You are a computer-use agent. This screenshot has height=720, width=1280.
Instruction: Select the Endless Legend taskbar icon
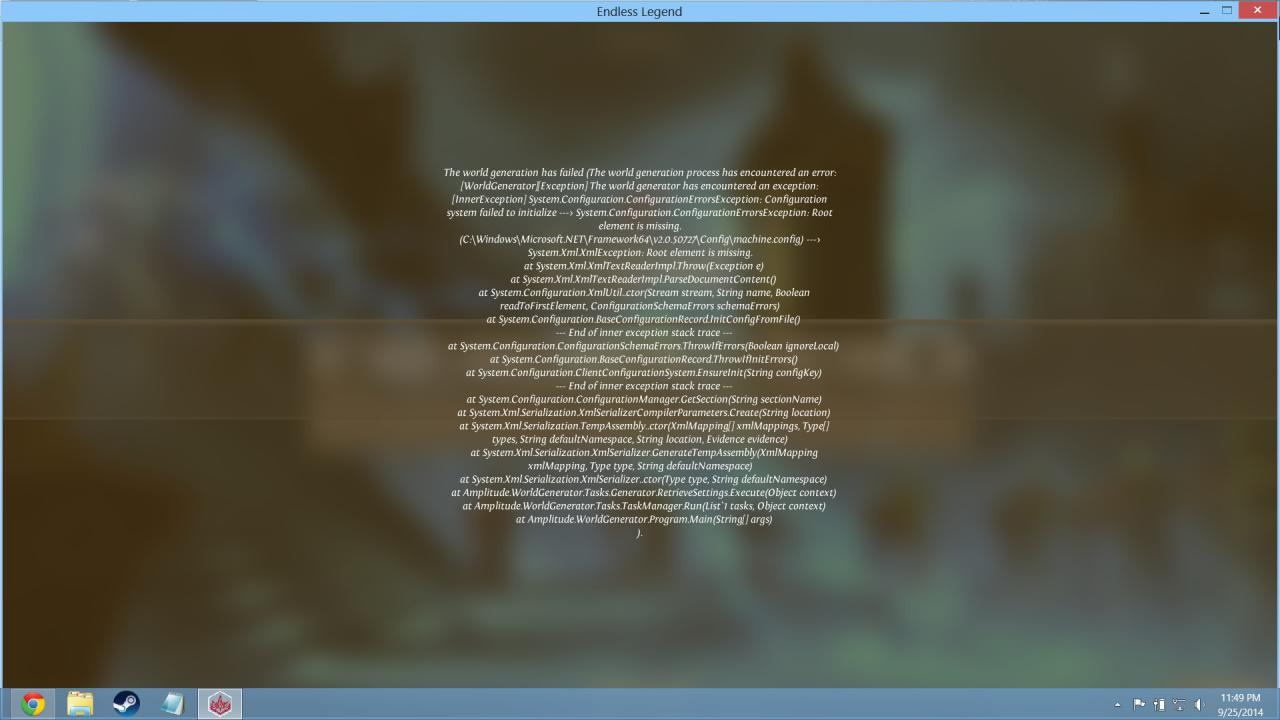tap(219, 704)
